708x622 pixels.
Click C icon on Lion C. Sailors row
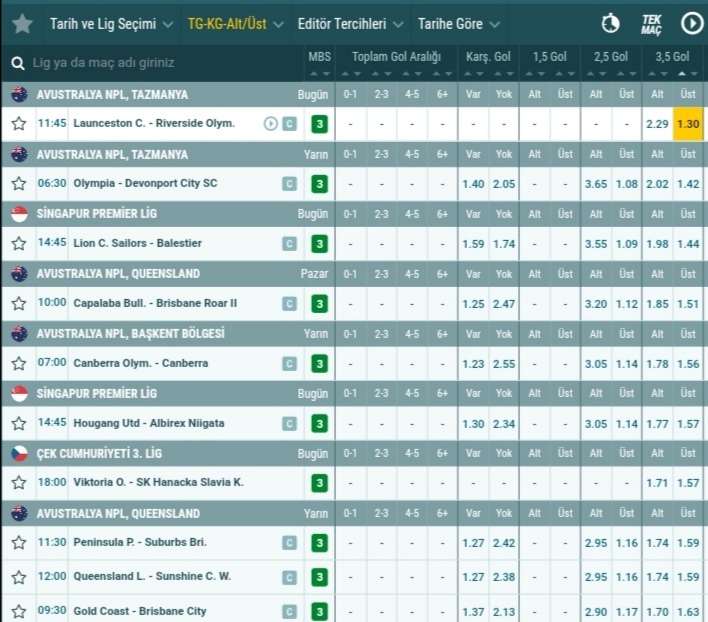pos(289,244)
